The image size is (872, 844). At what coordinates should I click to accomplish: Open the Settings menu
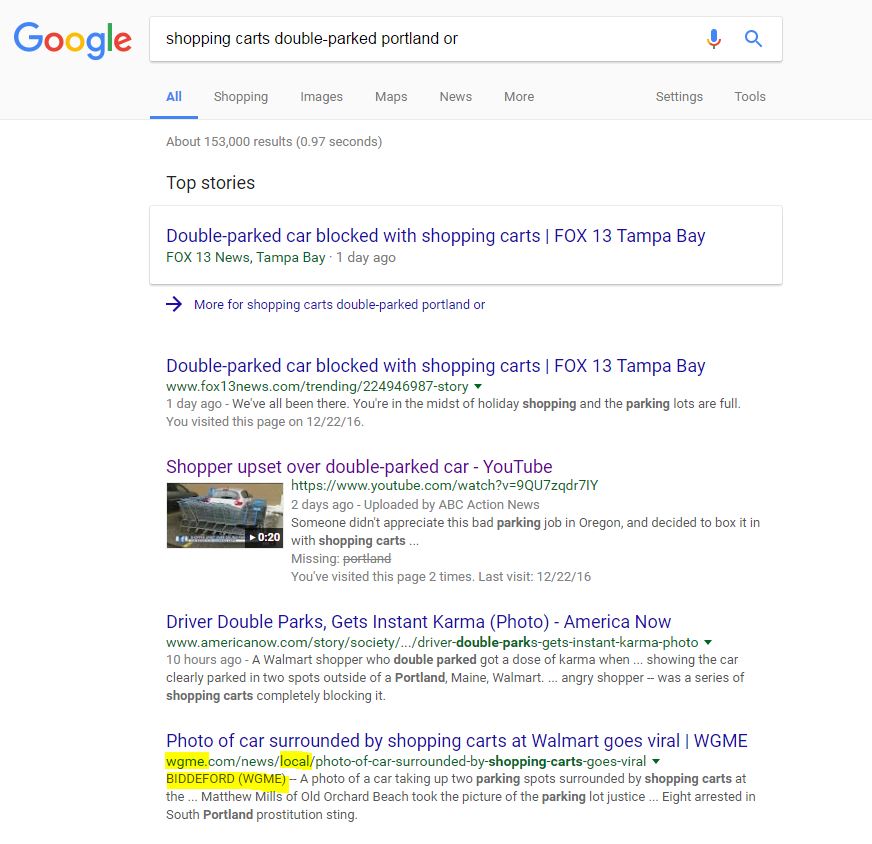pyautogui.click(x=679, y=97)
